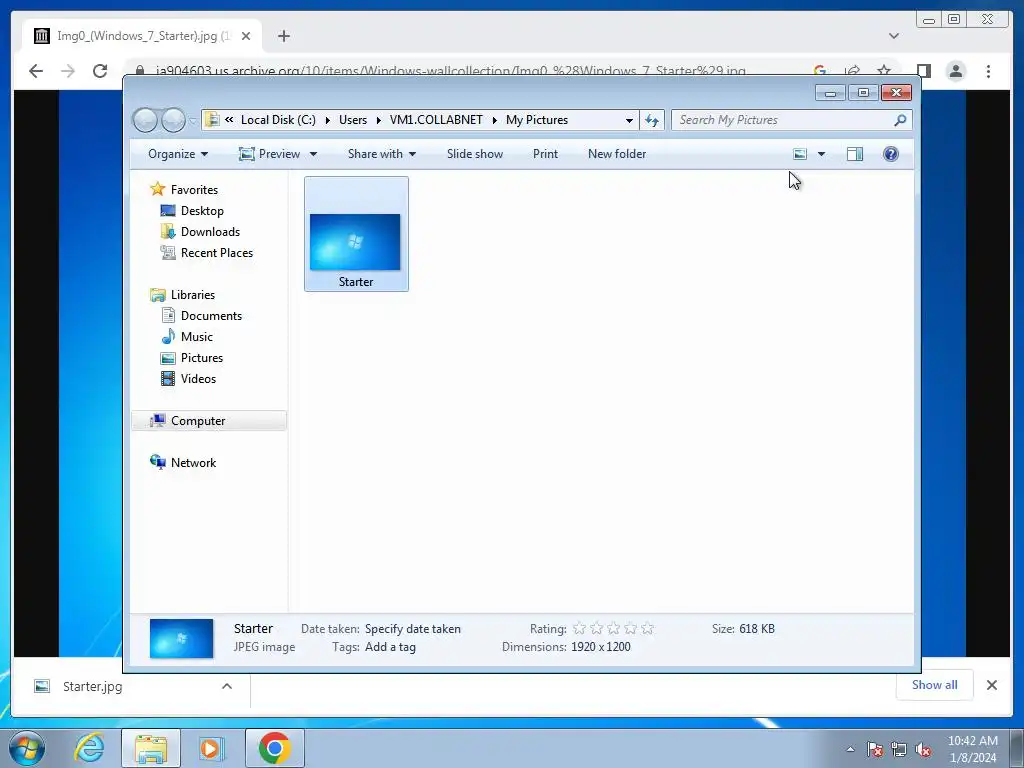
Task: Click Add a tag field
Action: [390, 647]
